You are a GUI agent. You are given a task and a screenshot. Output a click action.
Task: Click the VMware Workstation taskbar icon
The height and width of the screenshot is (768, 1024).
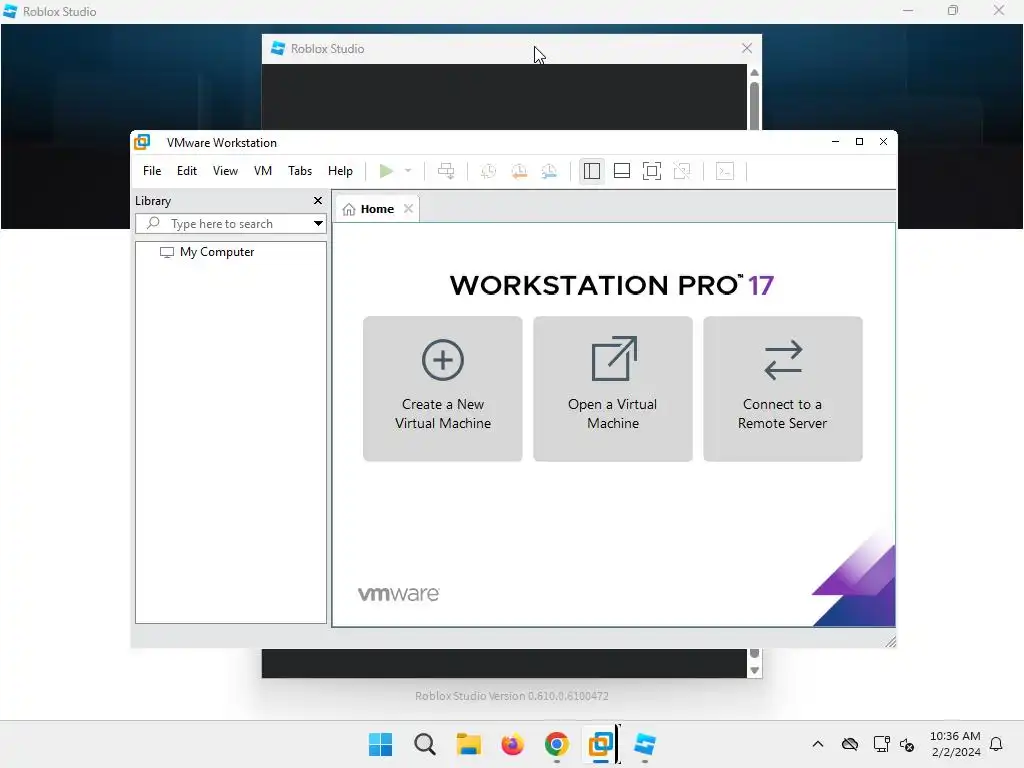[x=600, y=744]
